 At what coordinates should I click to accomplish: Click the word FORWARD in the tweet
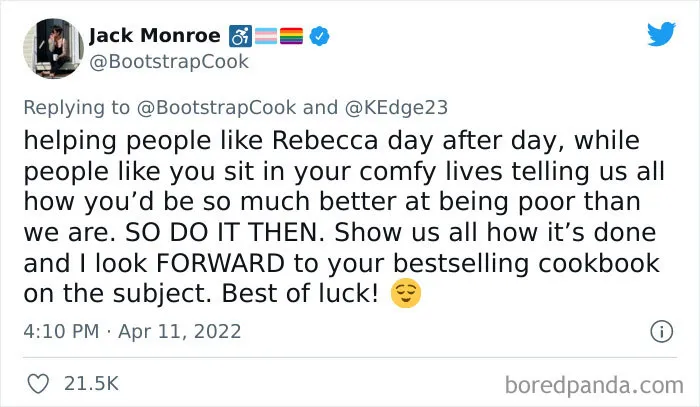pyautogui.click(x=220, y=263)
